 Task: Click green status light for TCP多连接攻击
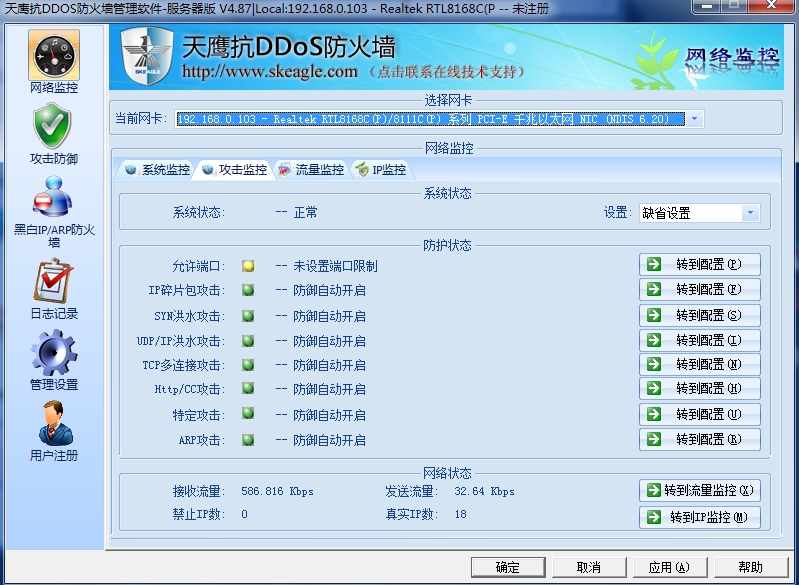[248, 364]
